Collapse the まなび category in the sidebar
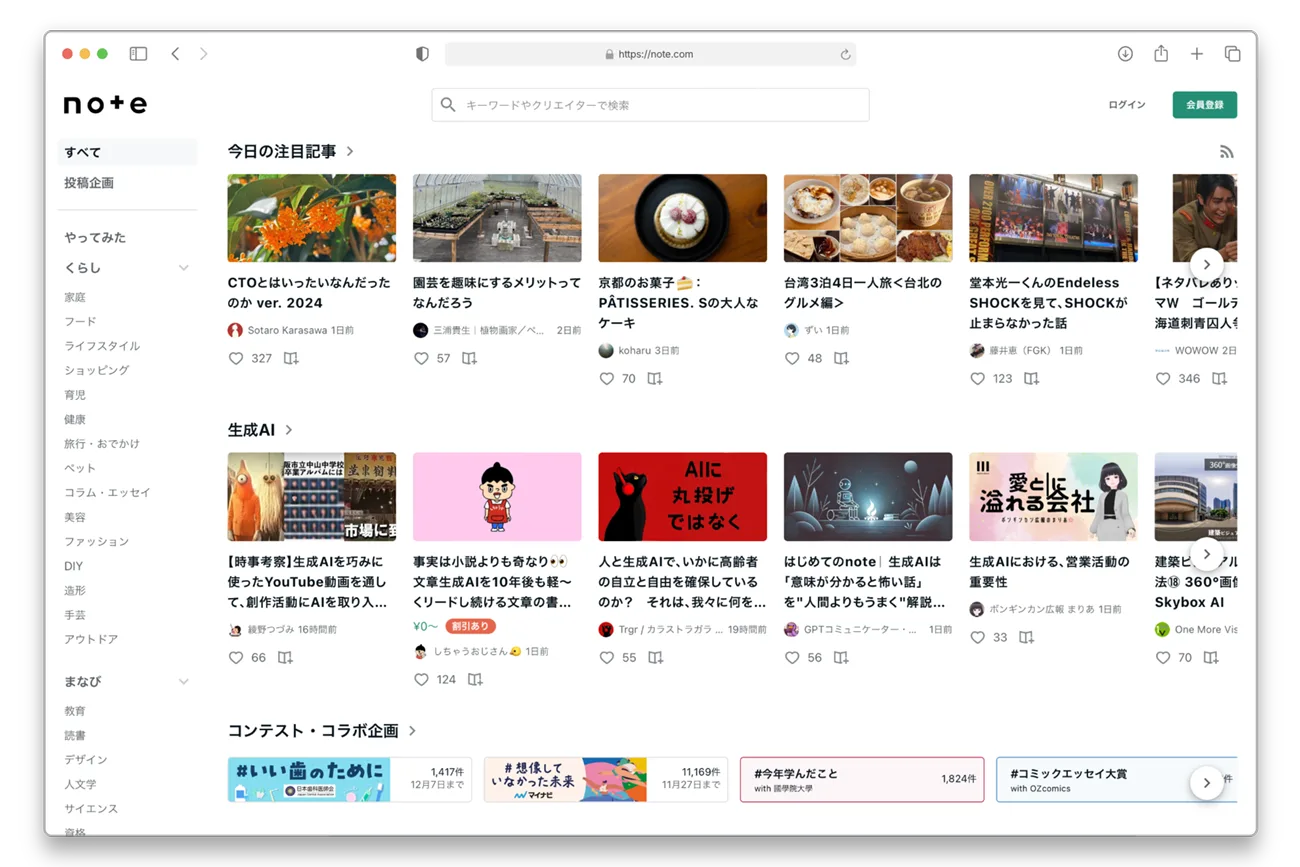Viewport: 1300px width, 867px height. click(184, 681)
